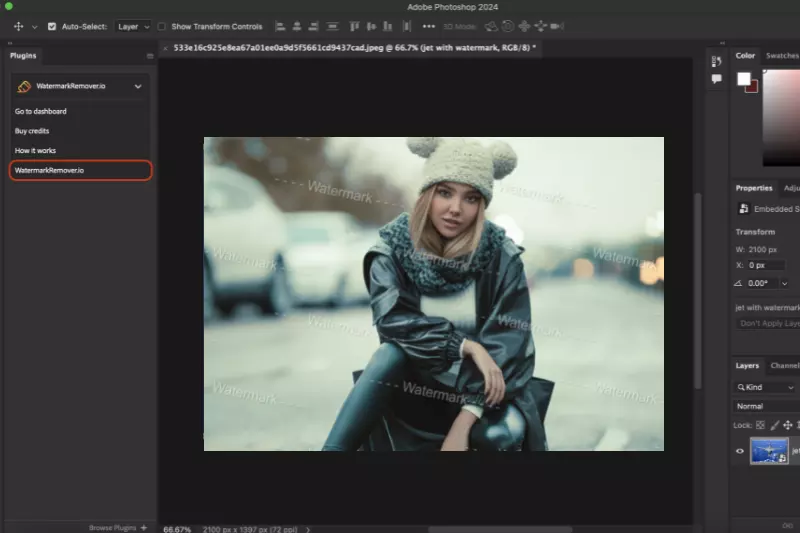Click the 3D rotate mode icon
This screenshot has width=800, height=533.
491,27
